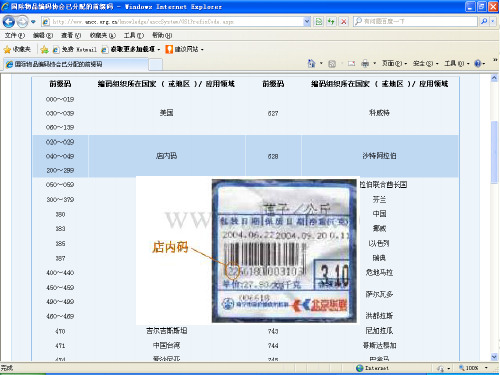Open the Print dropdown arrow

click(x=375, y=63)
